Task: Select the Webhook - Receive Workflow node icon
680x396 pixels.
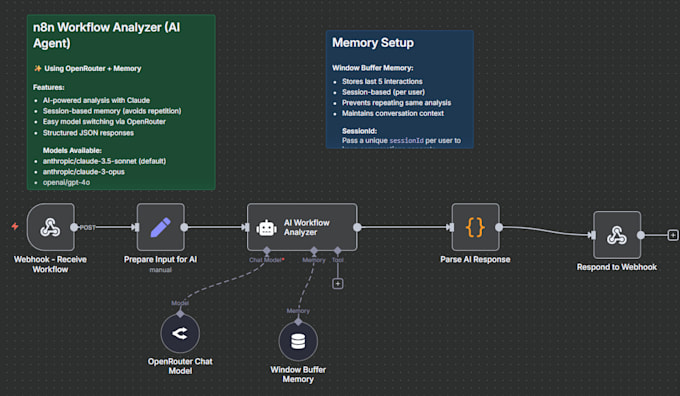Action: 50,227
